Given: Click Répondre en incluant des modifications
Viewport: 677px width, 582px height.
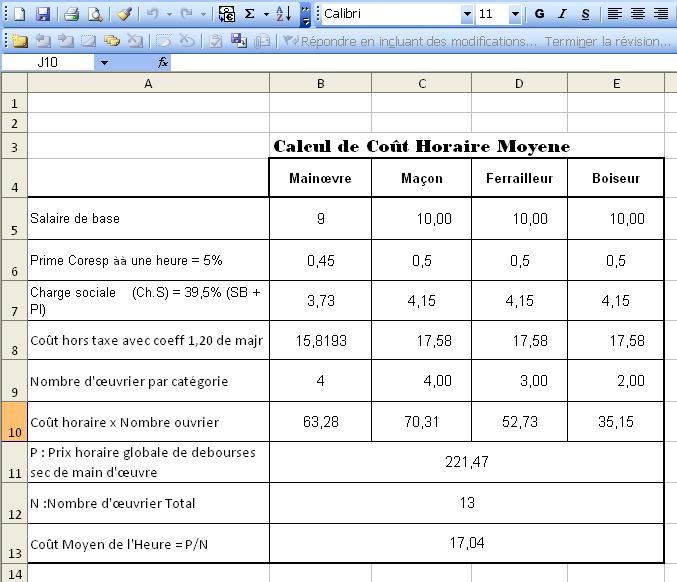Looking at the screenshot, I should 409,41.
